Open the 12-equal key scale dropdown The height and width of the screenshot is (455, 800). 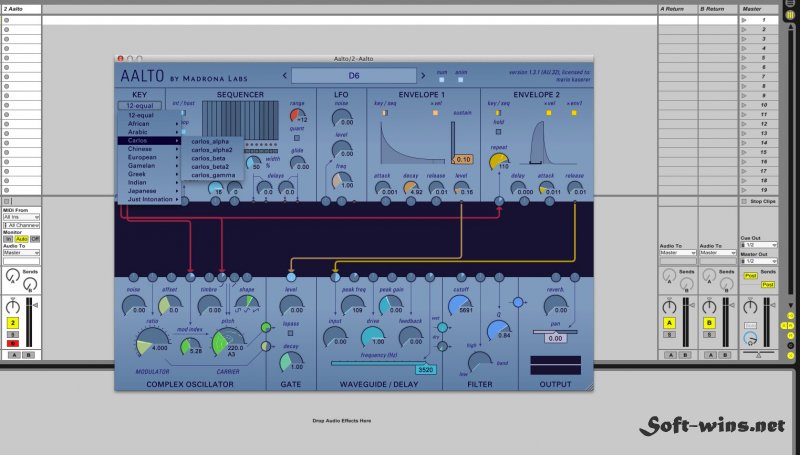[x=140, y=106]
